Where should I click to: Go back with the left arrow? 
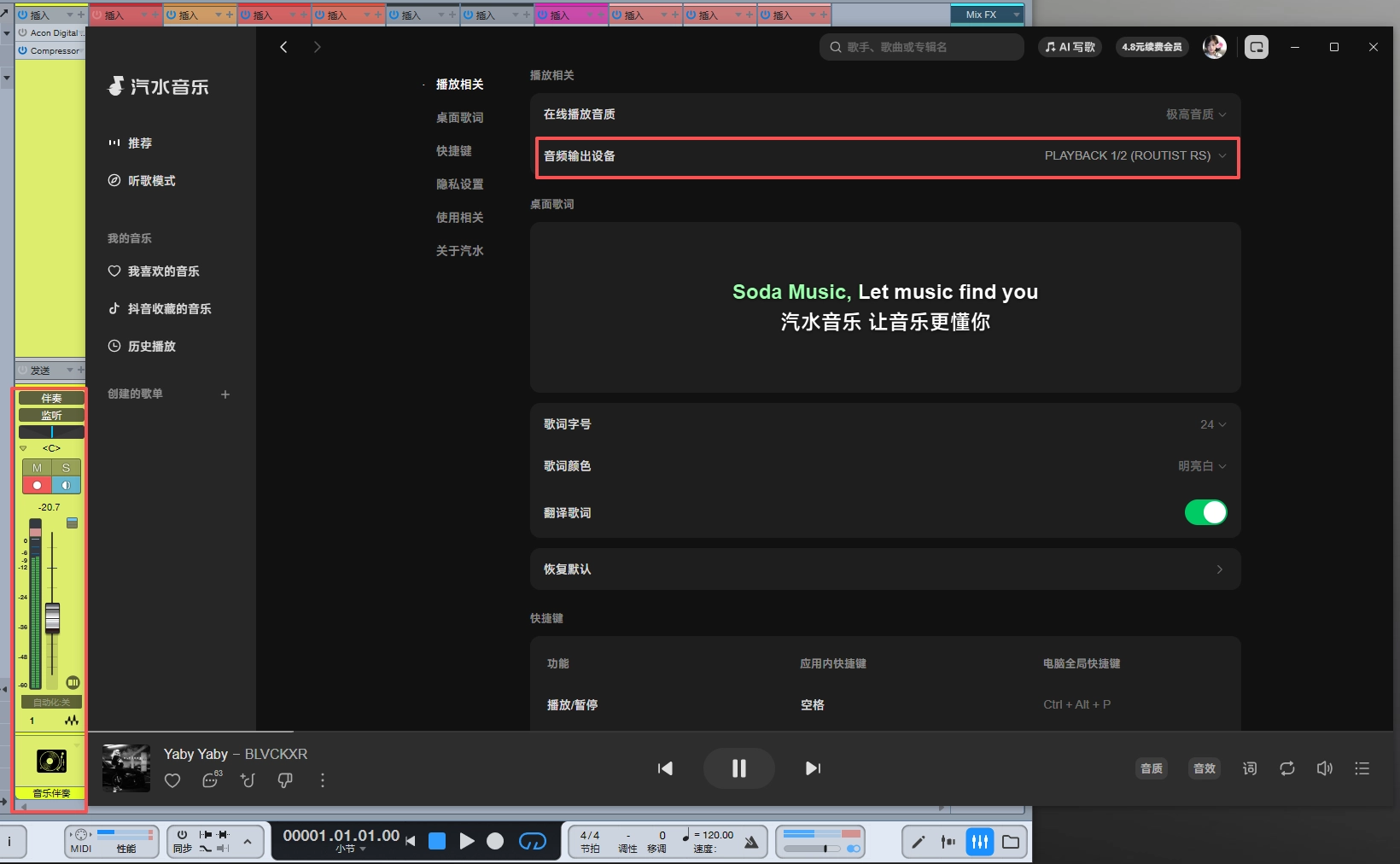283,47
